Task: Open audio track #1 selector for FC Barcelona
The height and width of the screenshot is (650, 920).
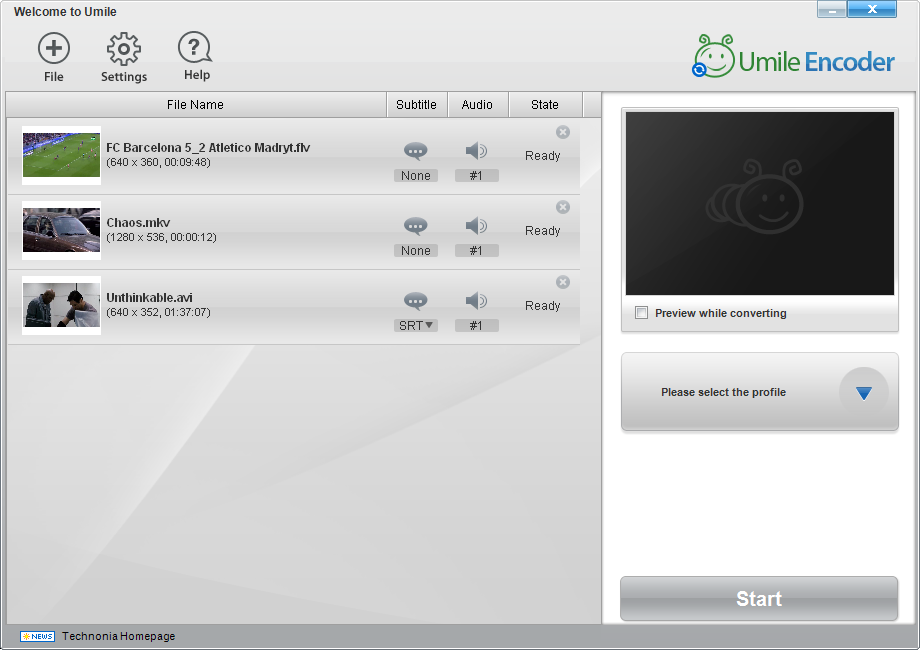Action: click(476, 175)
